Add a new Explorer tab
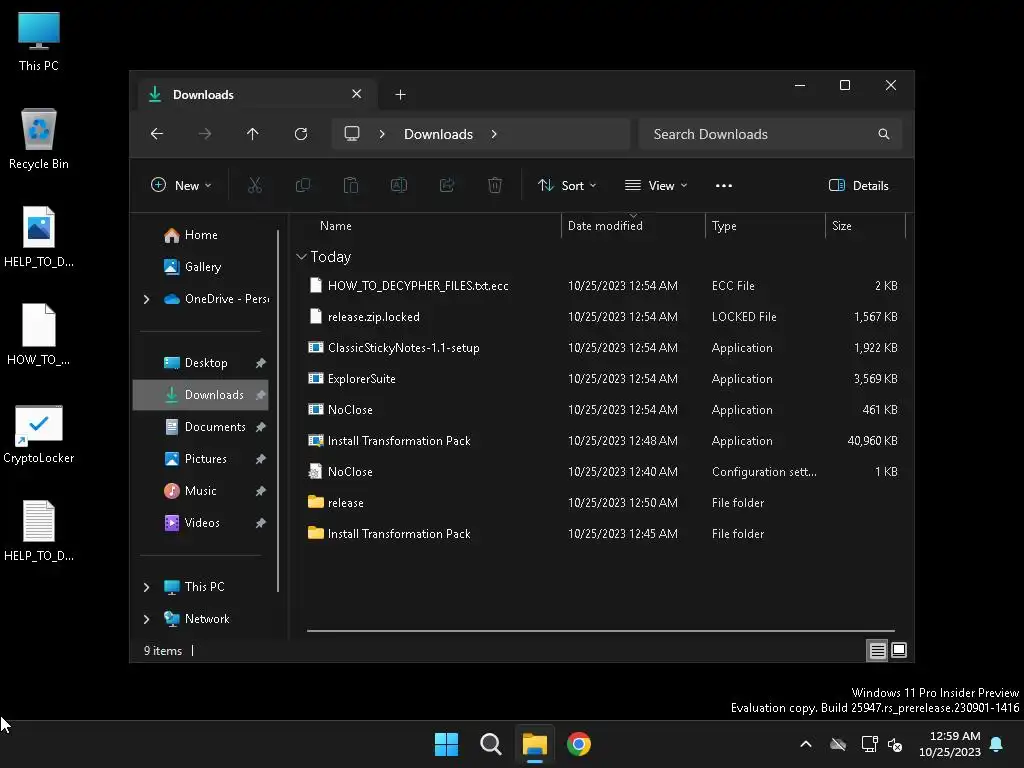 (400, 95)
